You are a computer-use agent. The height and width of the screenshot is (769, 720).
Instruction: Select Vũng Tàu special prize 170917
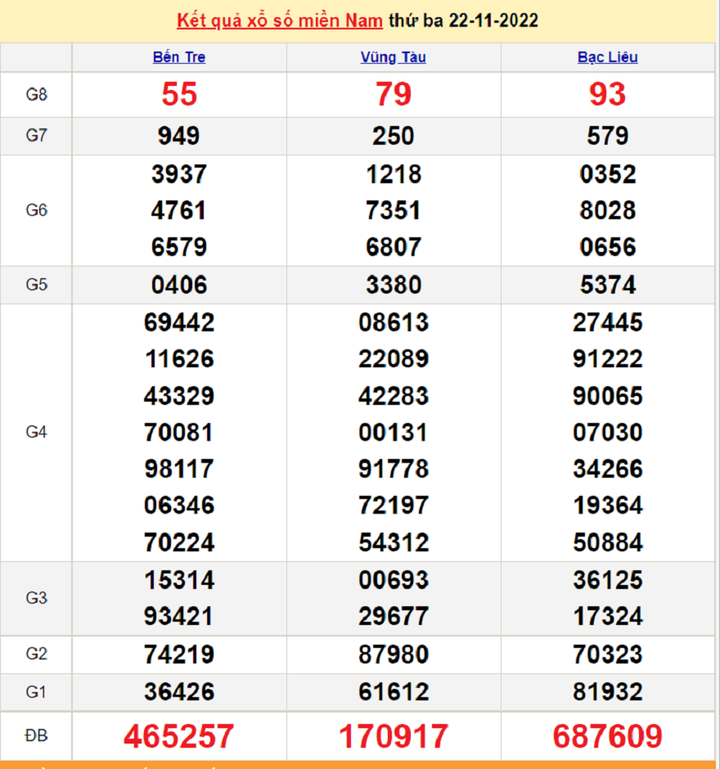coord(393,737)
